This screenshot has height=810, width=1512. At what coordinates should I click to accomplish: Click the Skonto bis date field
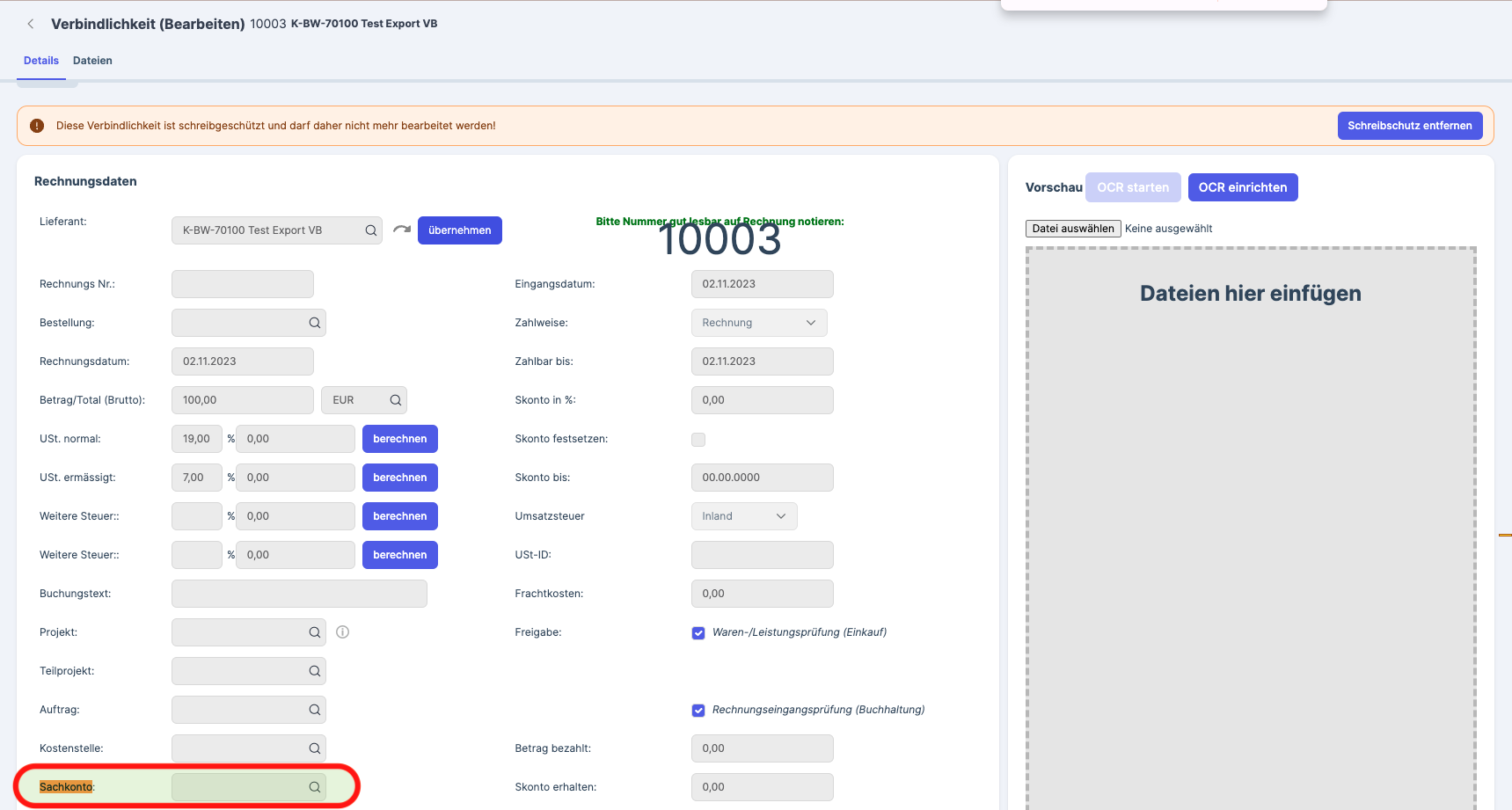click(x=763, y=478)
